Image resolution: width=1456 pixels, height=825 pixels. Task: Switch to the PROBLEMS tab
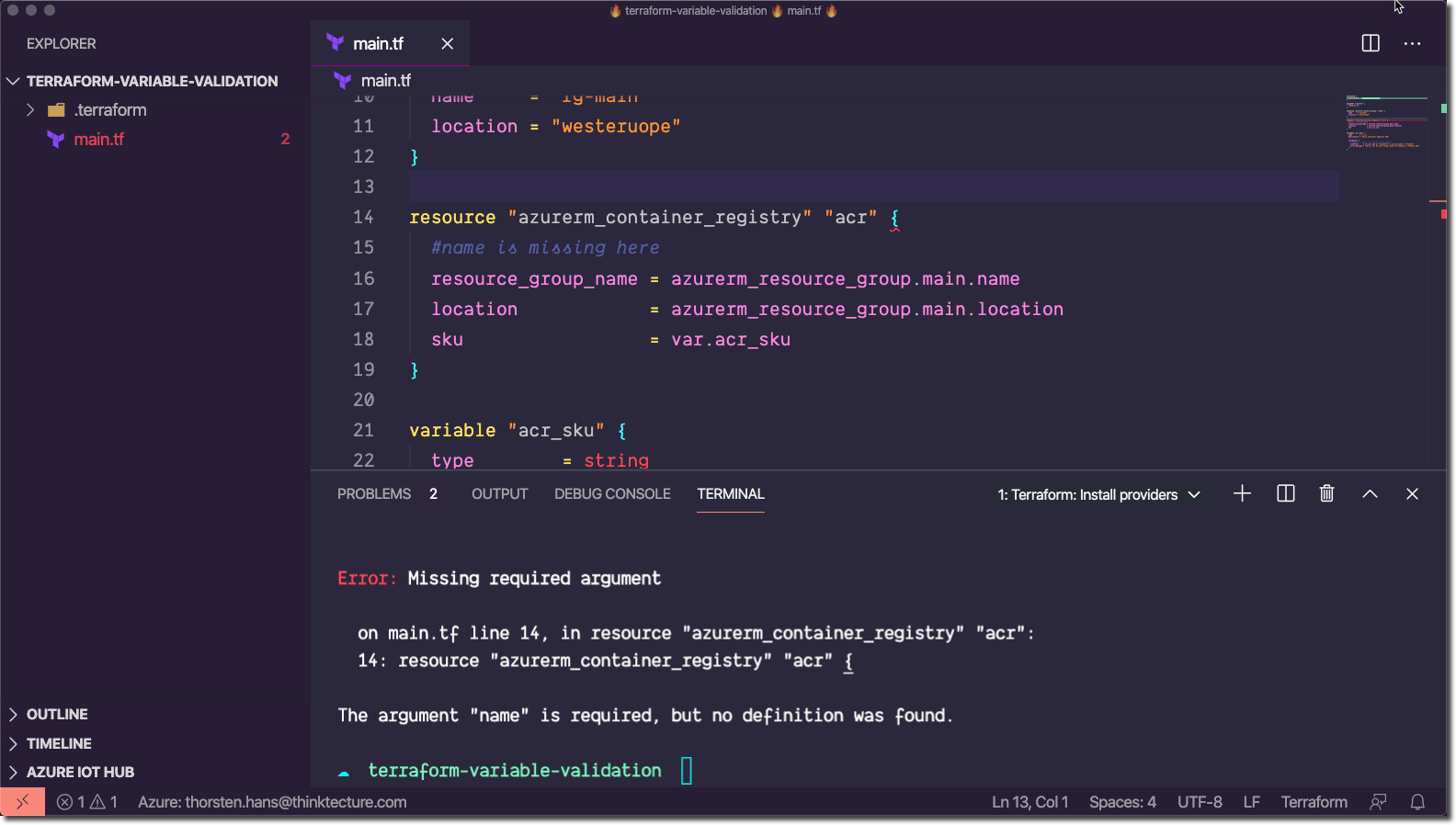pyautogui.click(x=374, y=494)
